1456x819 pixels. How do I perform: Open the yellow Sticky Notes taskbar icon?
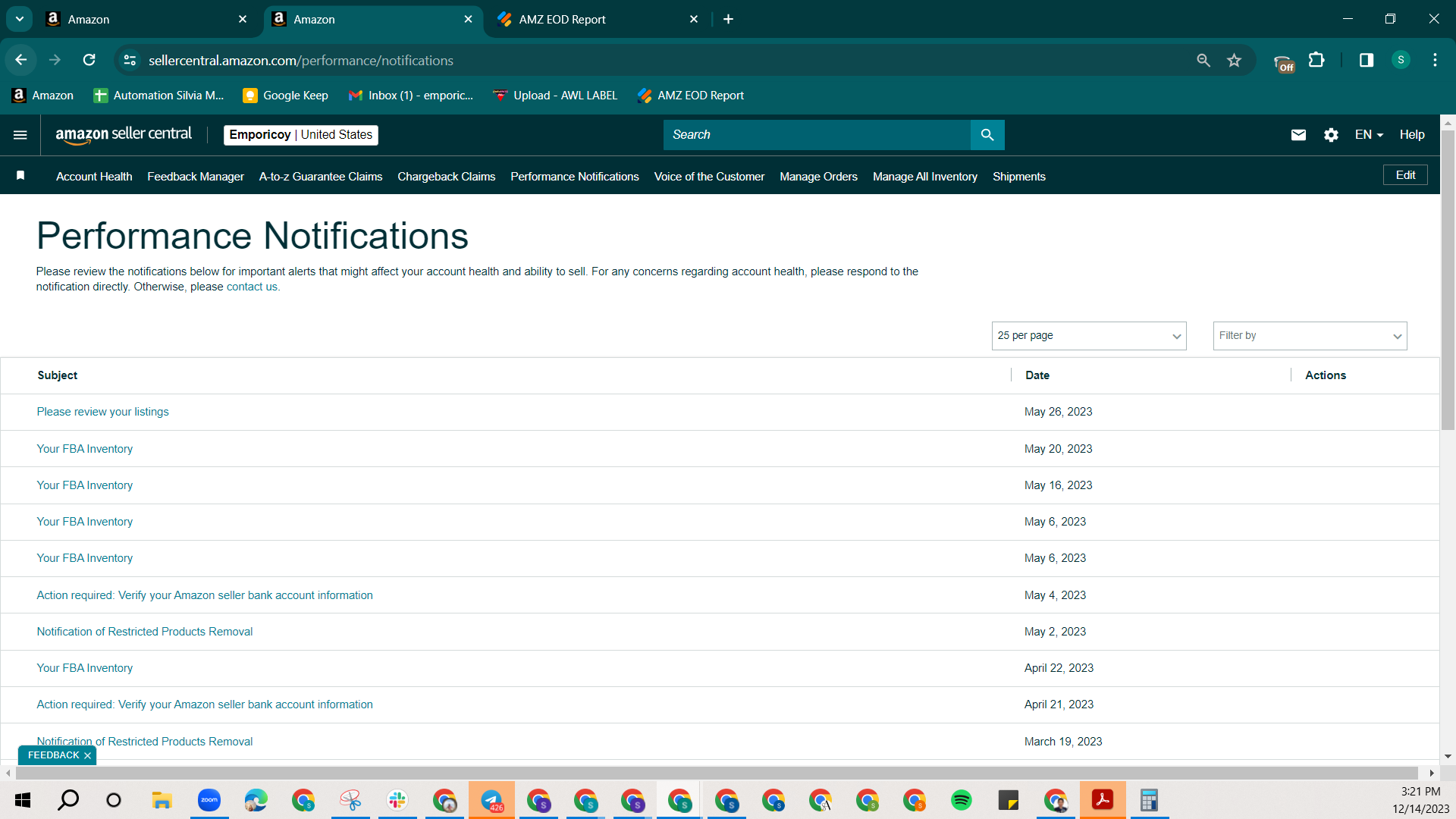tap(1009, 800)
